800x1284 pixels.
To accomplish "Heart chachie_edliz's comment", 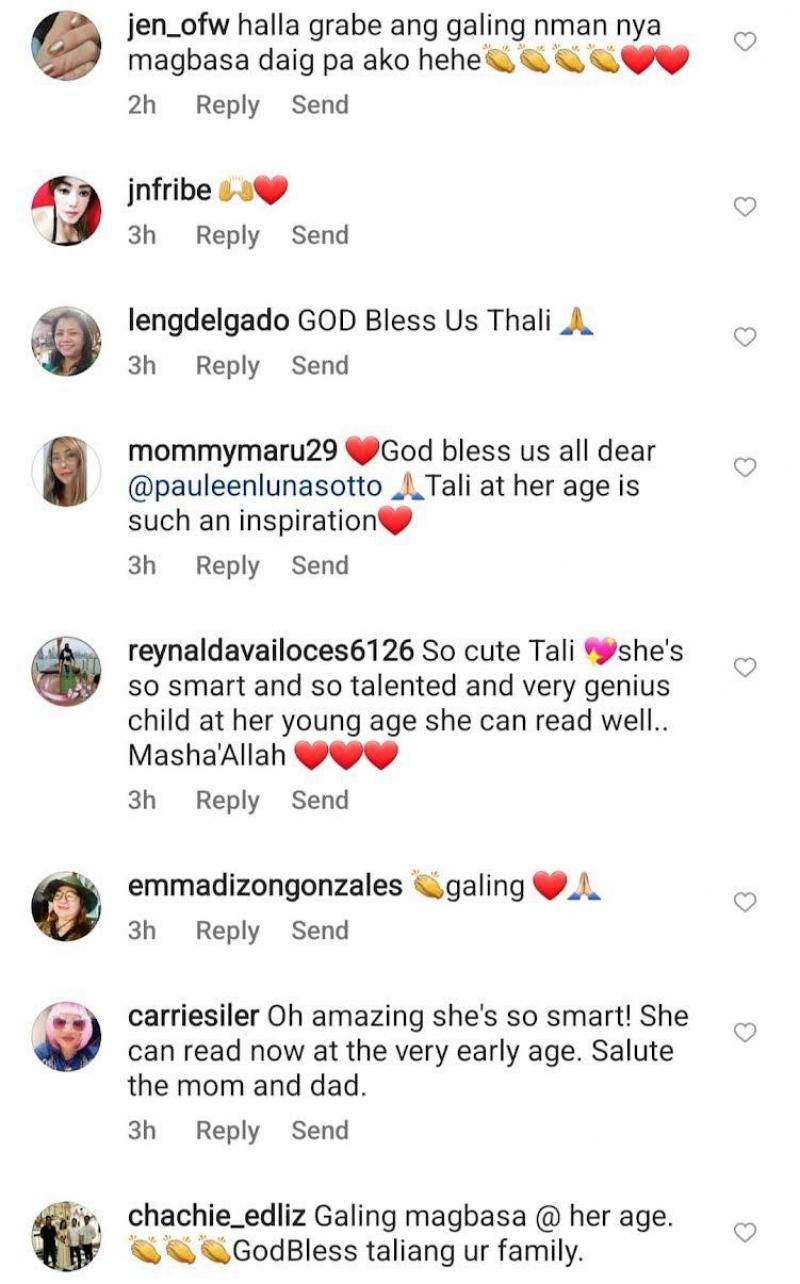I will click(x=745, y=1232).
